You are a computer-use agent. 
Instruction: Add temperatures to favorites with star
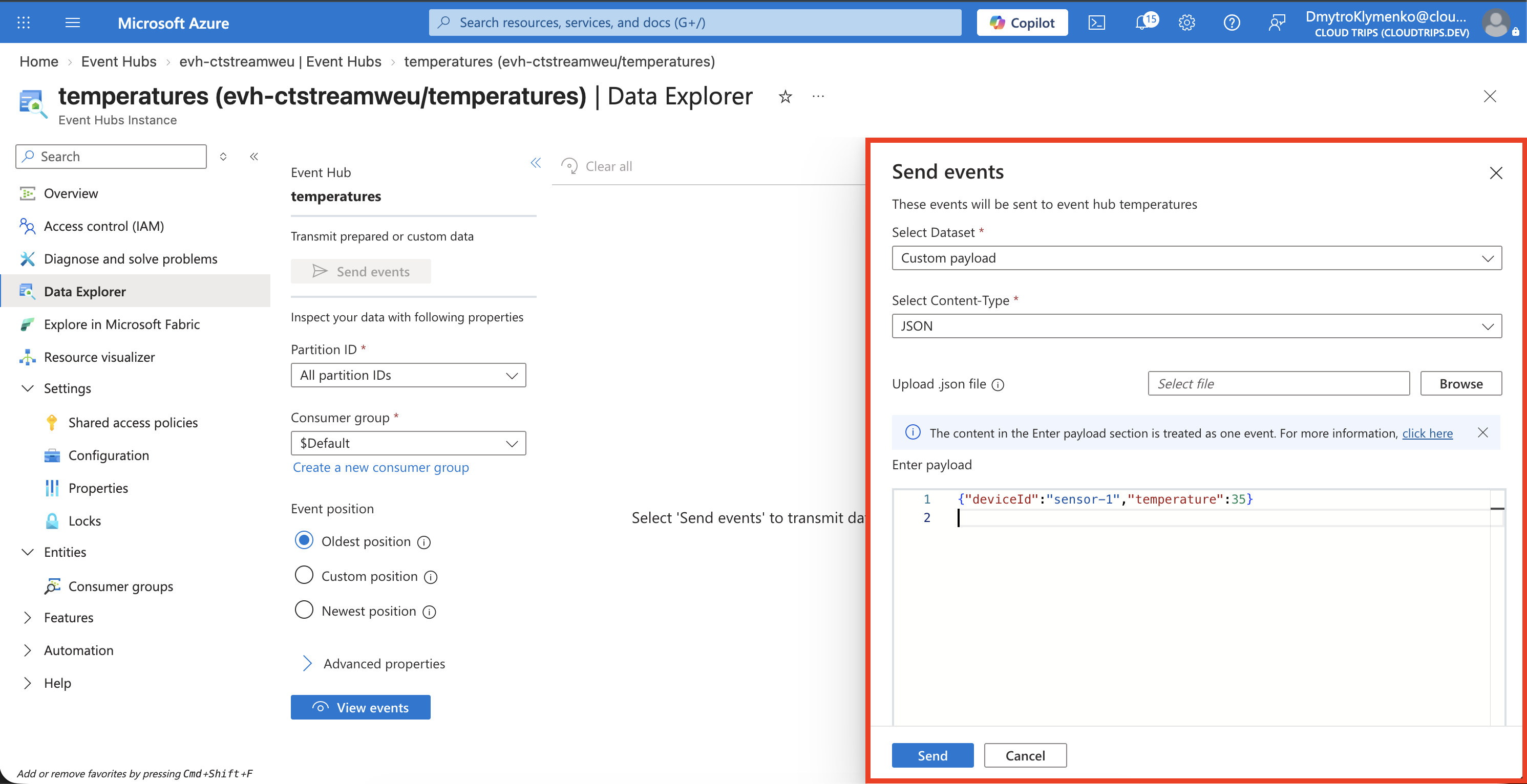coord(786,97)
